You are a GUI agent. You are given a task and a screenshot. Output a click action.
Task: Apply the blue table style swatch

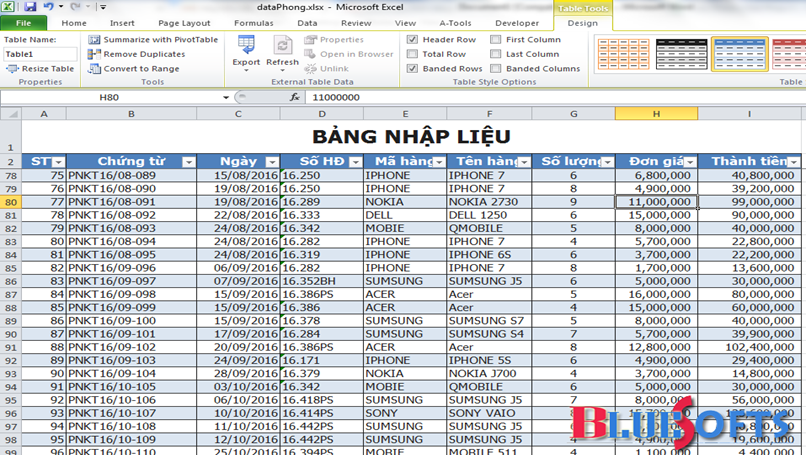[x=740, y=53]
